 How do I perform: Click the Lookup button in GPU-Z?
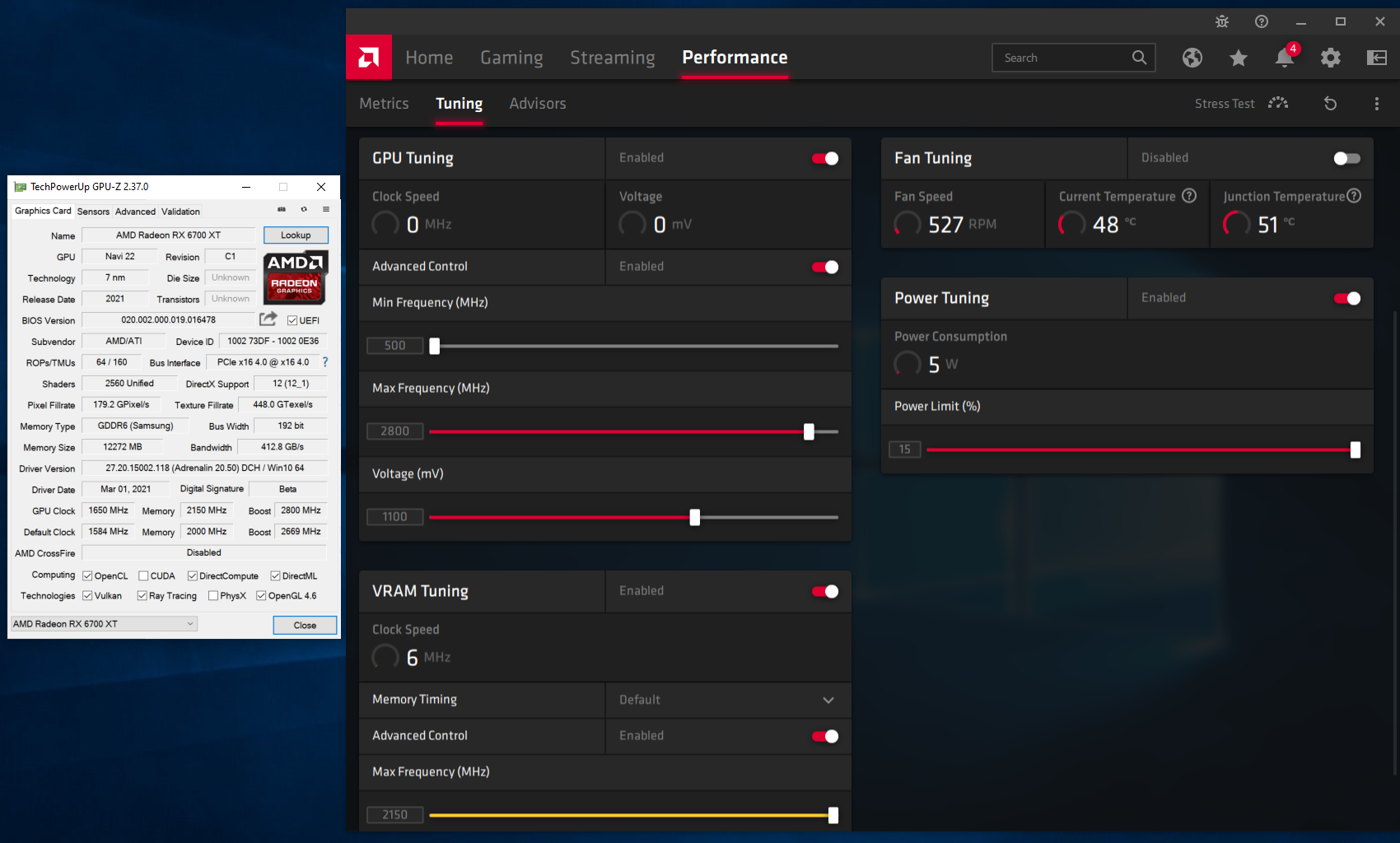pos(296,235)
